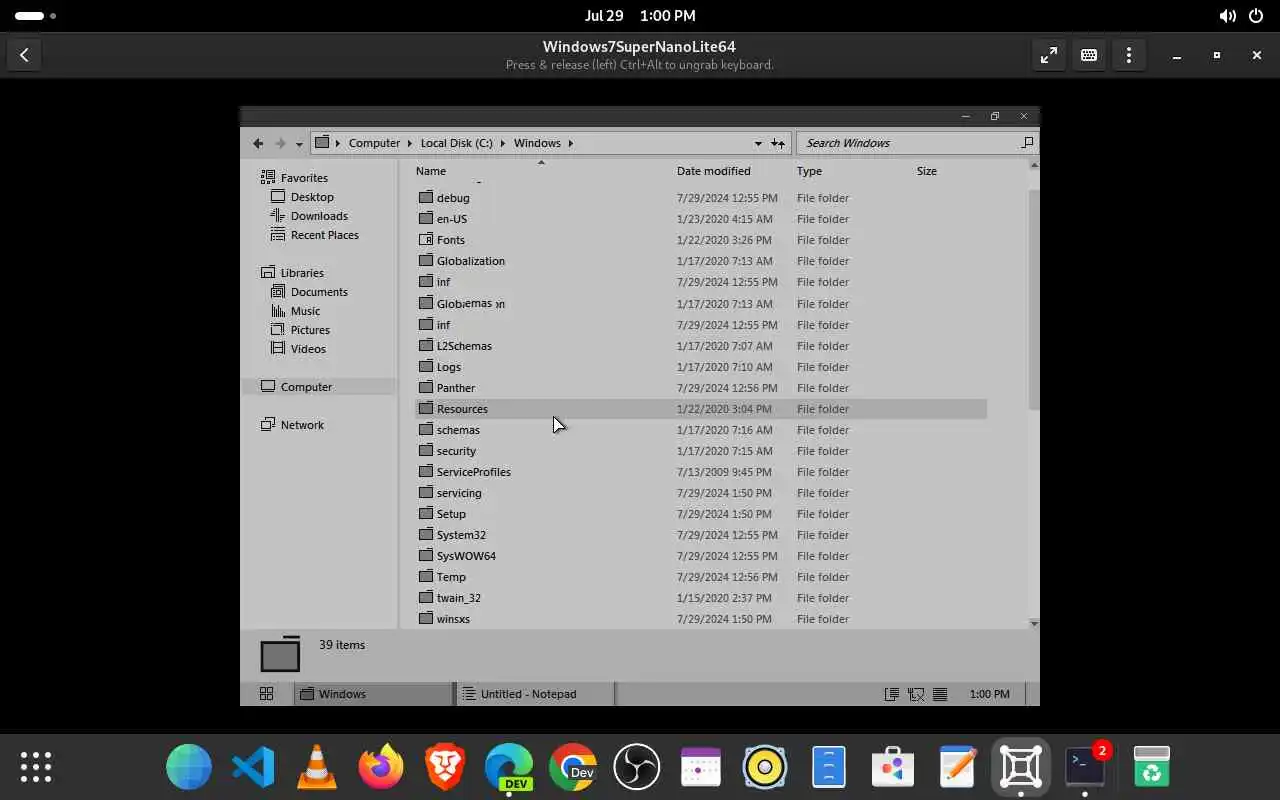Select Computer in navigation pane
Image resolution: width=1280 pixels, height=800 pixels.
(x=306, y=387)
